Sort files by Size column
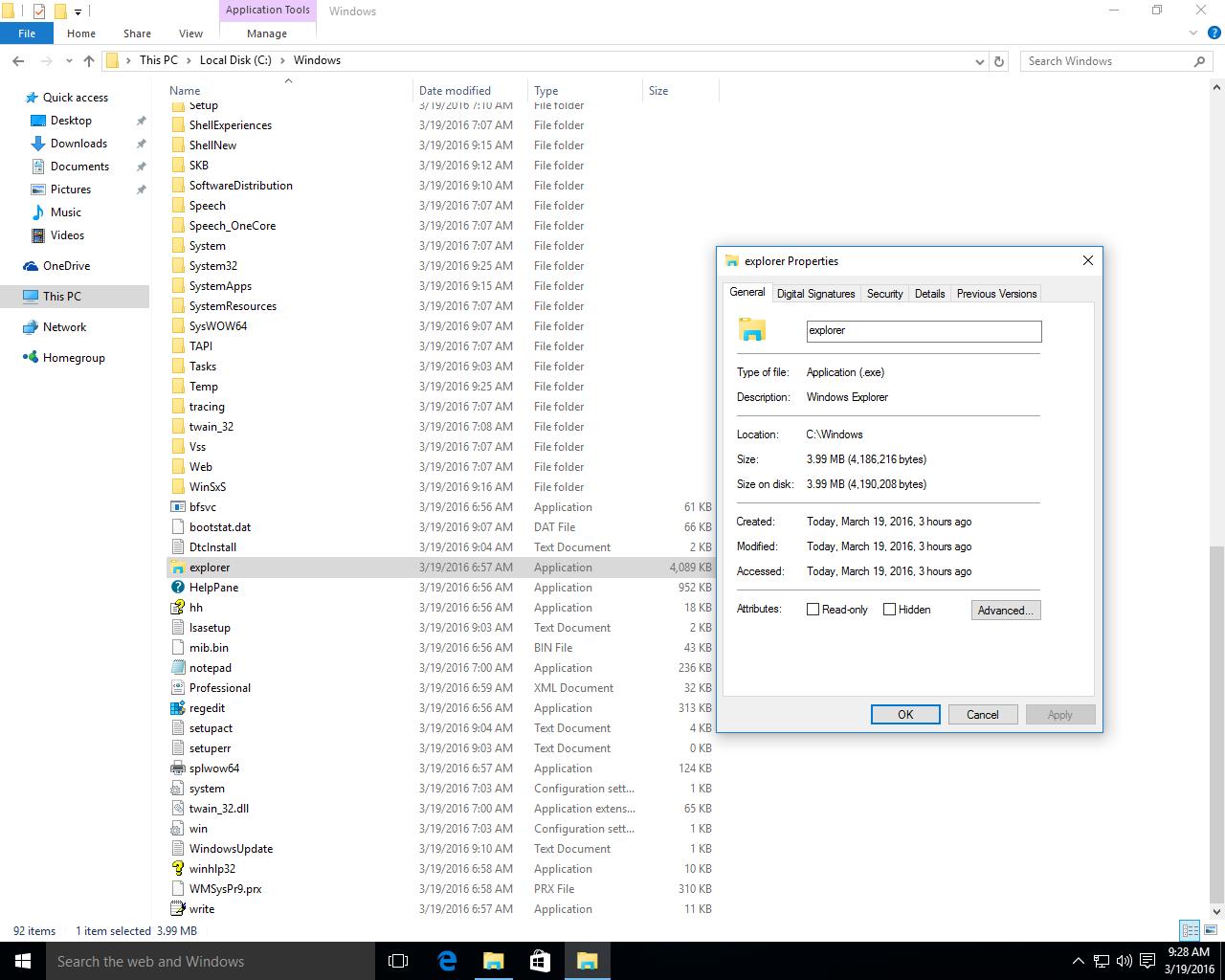 tap(680, 91)
